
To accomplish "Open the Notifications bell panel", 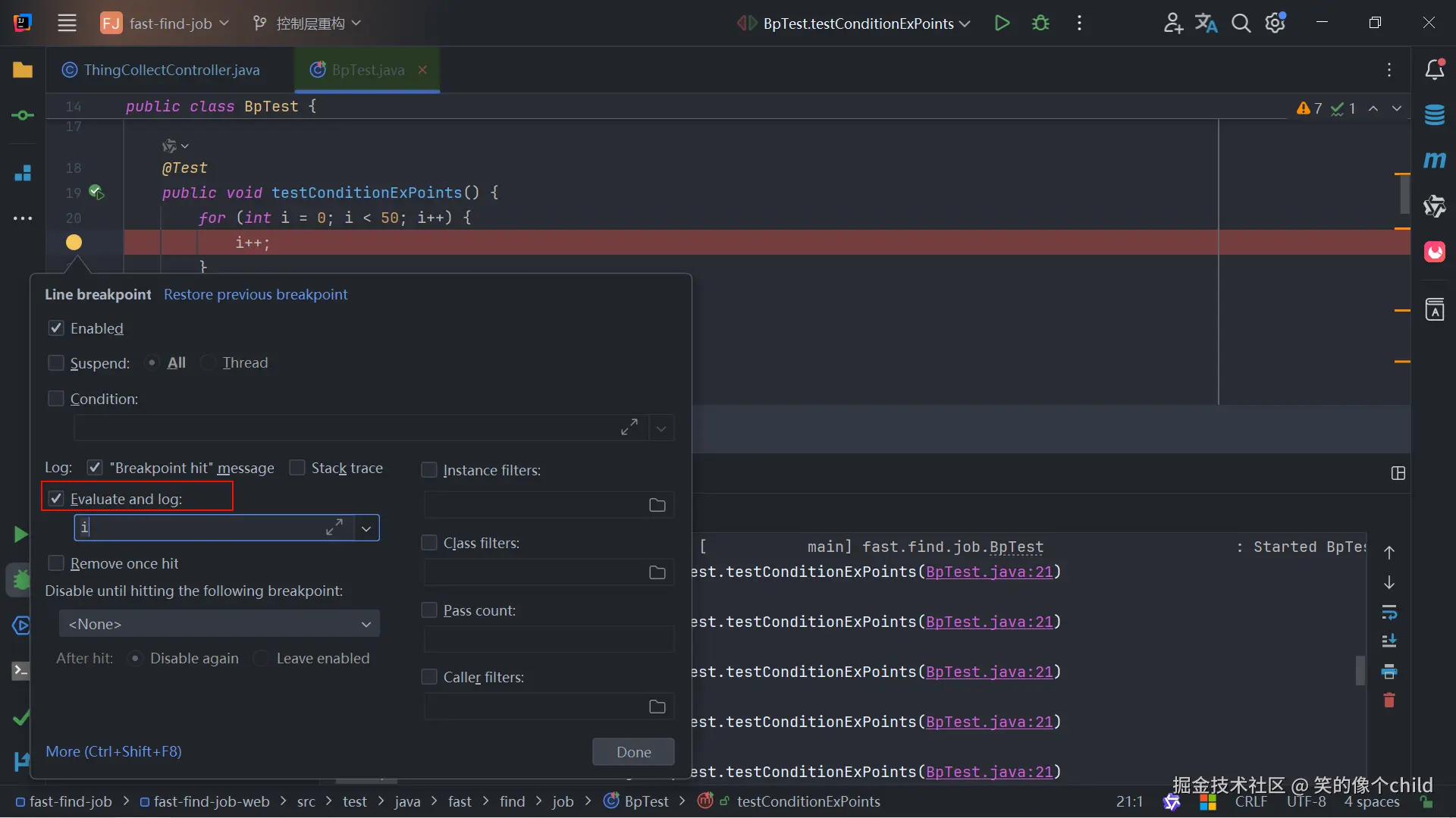I will point(1434,70).
